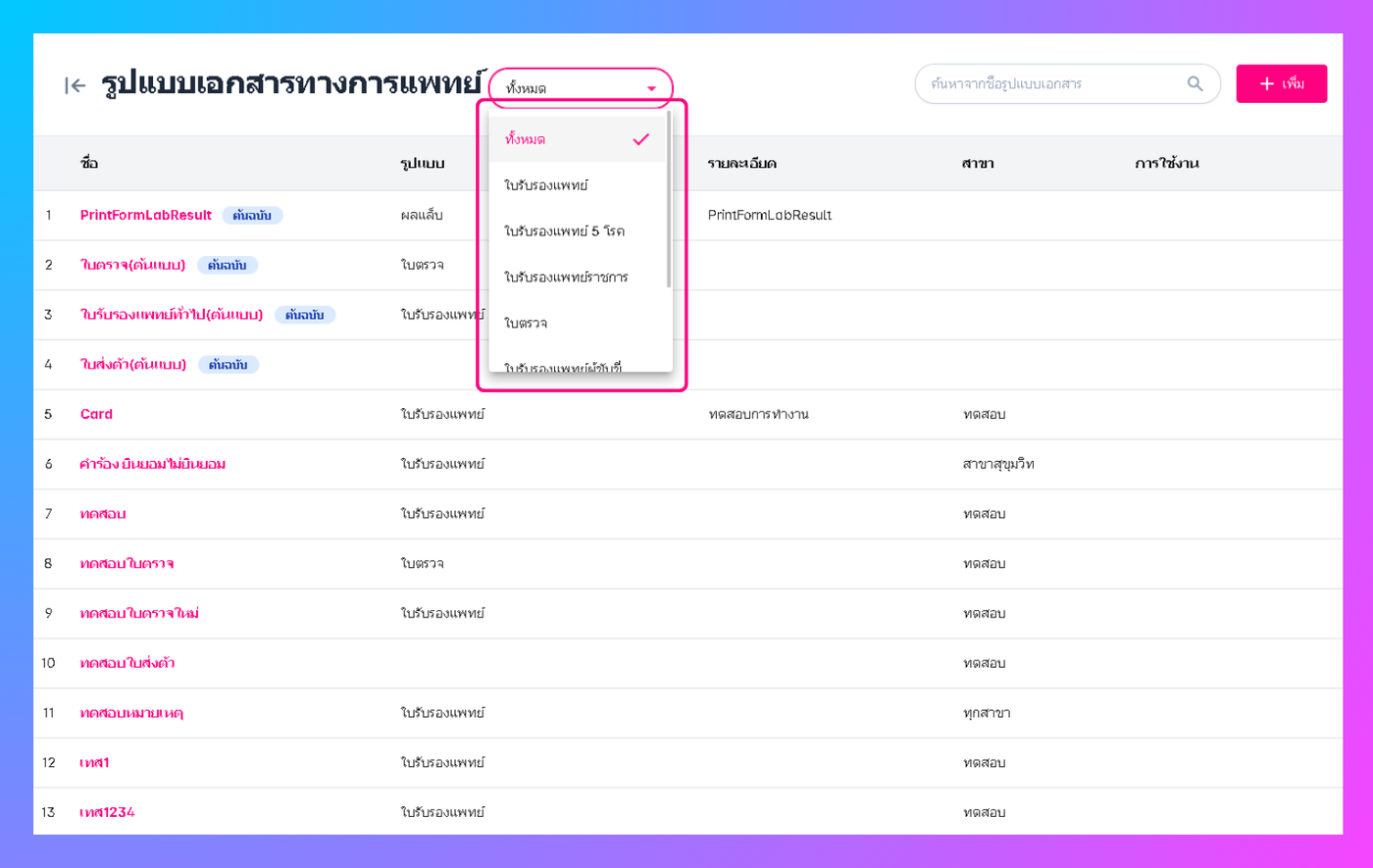1373x868 pixels.
Task: Select ทั้งหมด option in the dropdown list
Action: click(578, 139)
